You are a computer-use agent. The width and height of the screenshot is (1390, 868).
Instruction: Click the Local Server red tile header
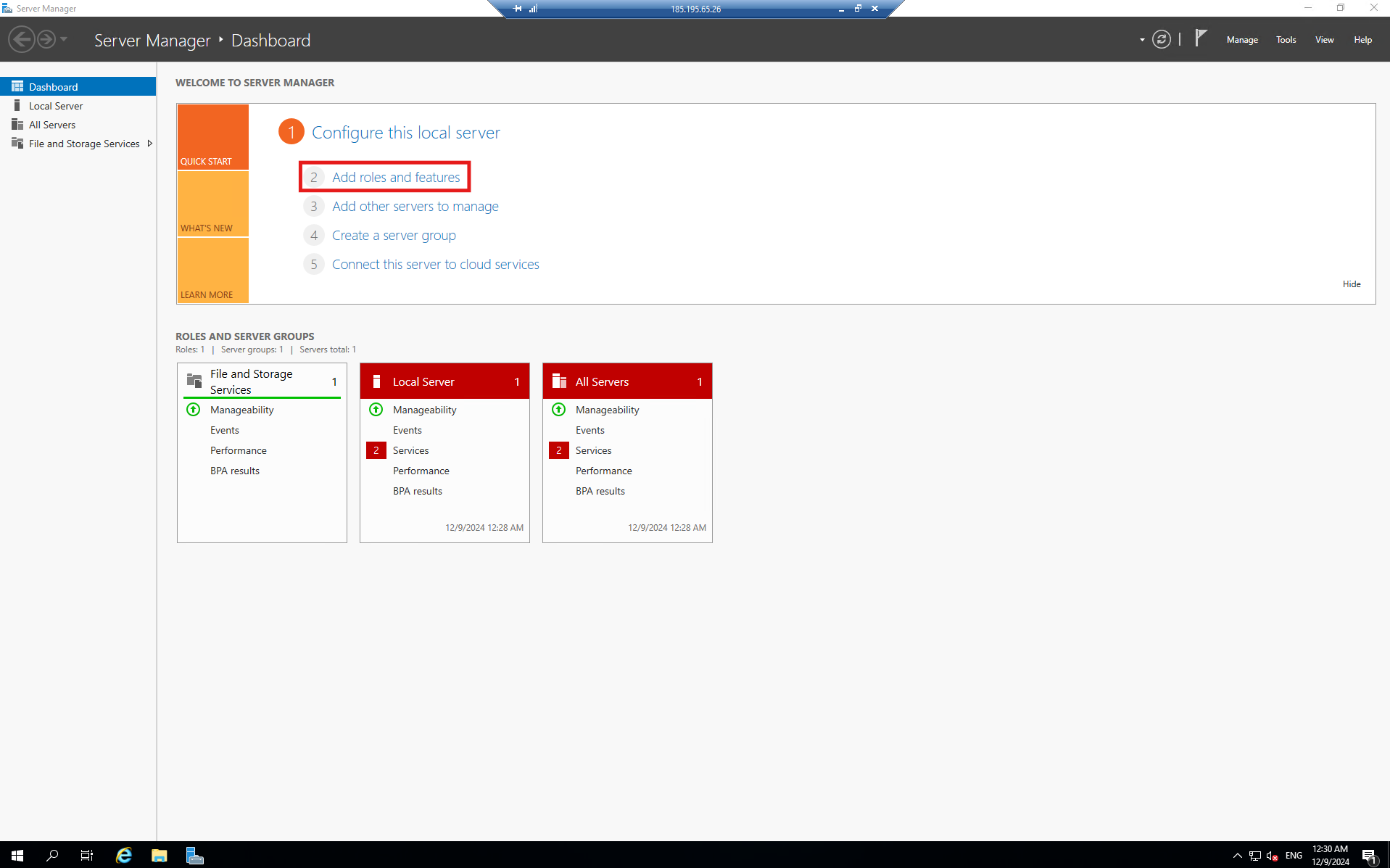444,381
